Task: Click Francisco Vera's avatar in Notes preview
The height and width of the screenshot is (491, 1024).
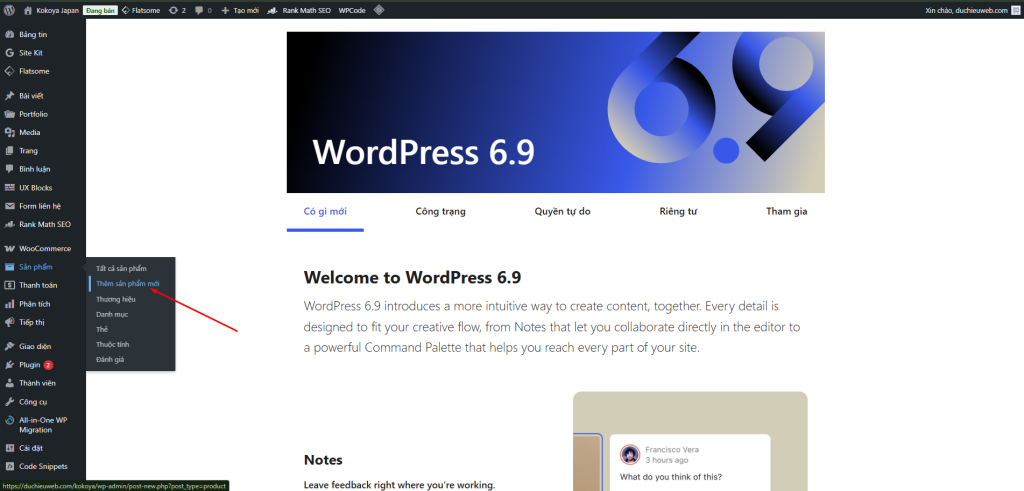Action: pos(630,454)
